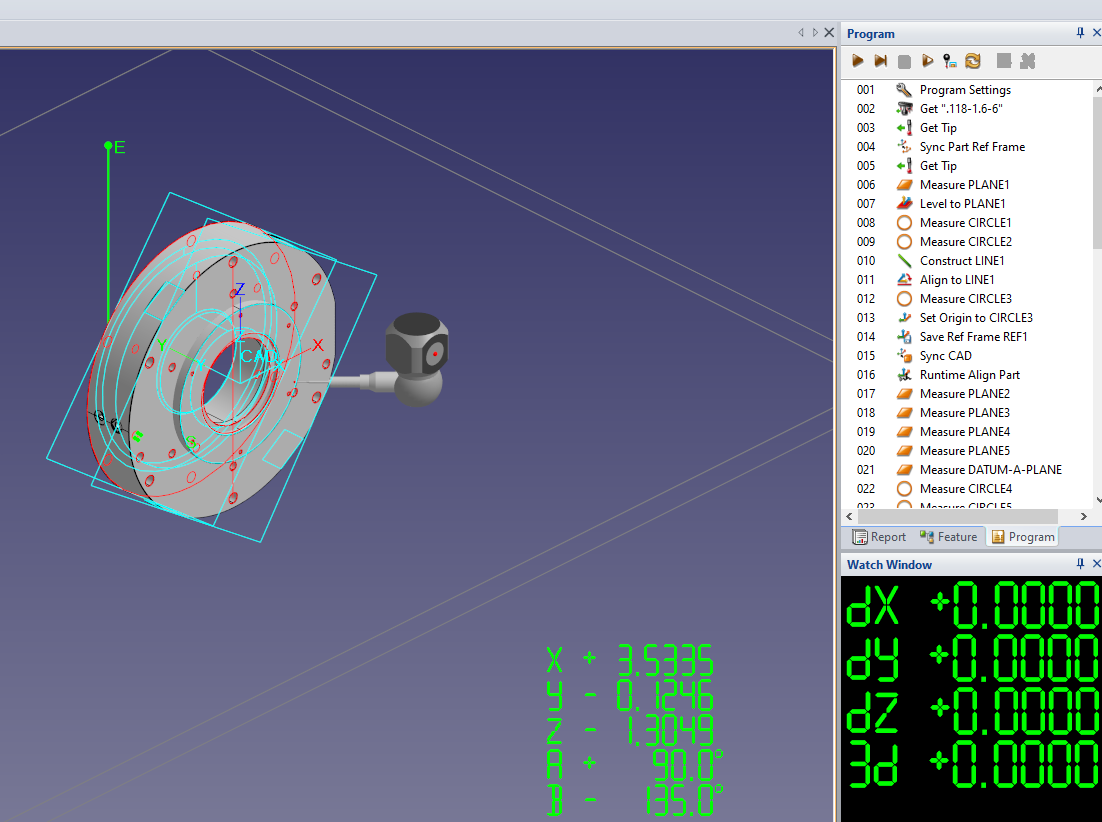This screenshot has height=822, width=1102.
Task: Click the gray stop program button
Action: click(904, 62)
